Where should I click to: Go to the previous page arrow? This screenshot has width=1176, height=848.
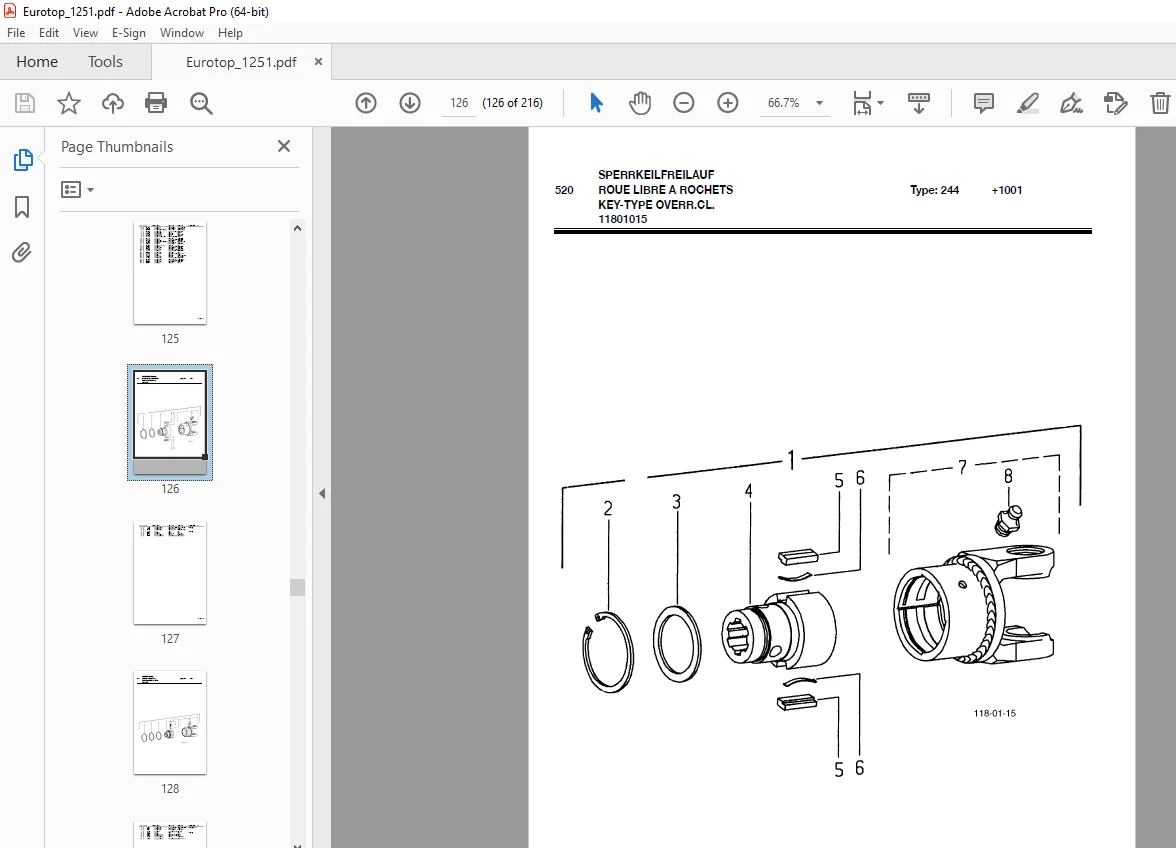(366, 103)
